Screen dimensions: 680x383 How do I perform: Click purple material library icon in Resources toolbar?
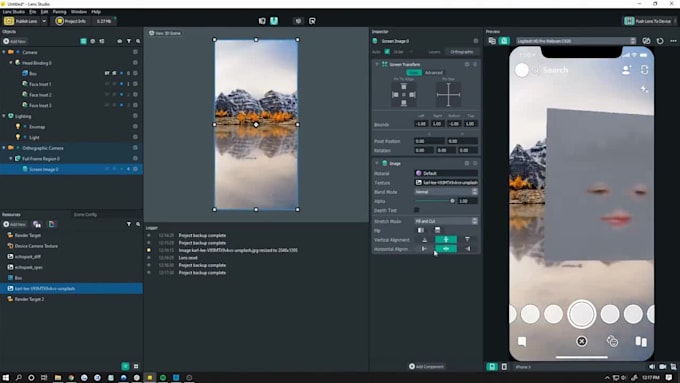[x=37, y=224]
